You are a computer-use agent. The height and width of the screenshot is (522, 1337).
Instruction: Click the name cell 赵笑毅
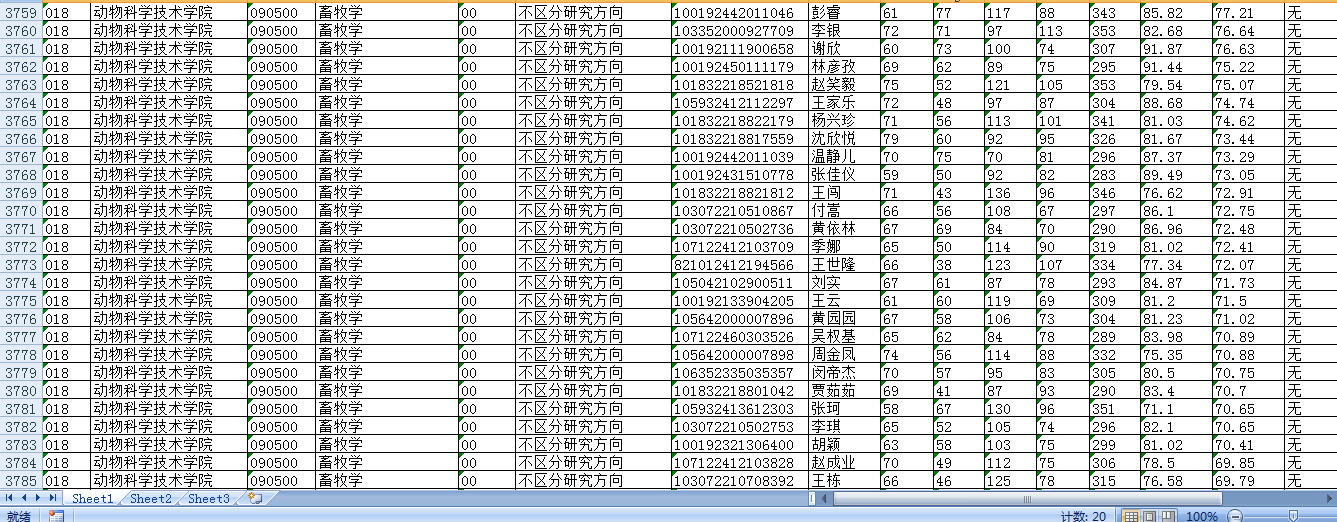pos(843,85)
